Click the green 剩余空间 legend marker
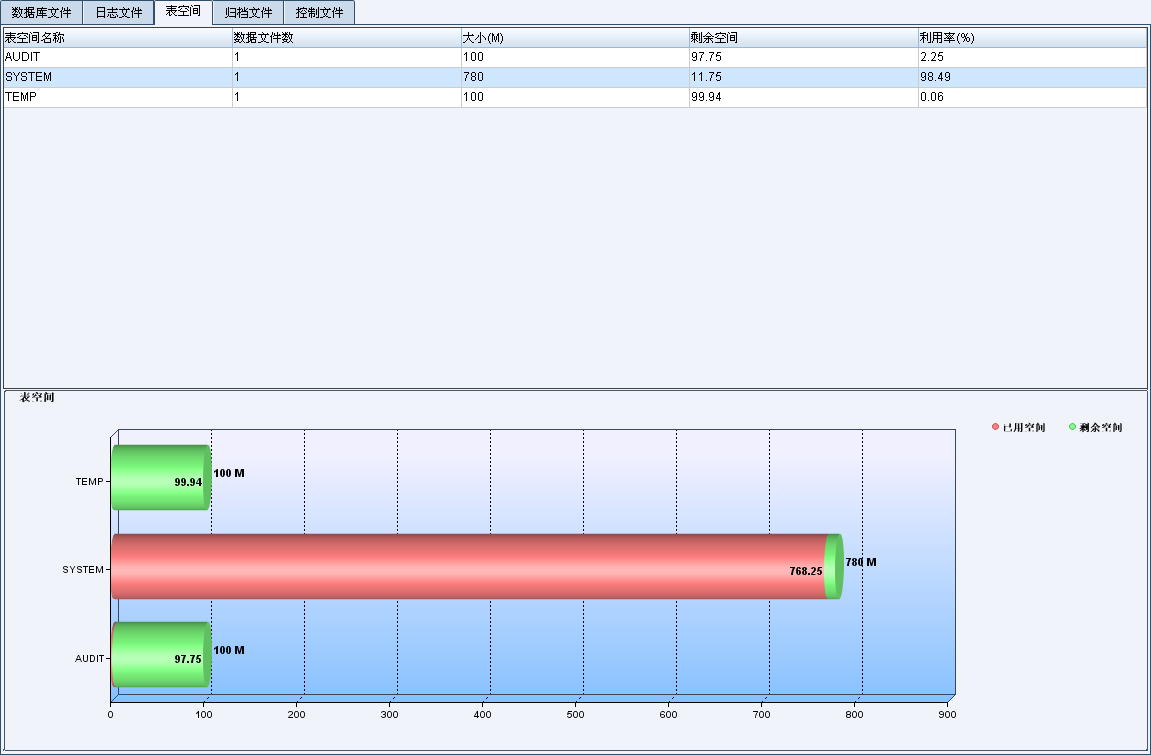 pyautogui.click(x=1073, y=427)
